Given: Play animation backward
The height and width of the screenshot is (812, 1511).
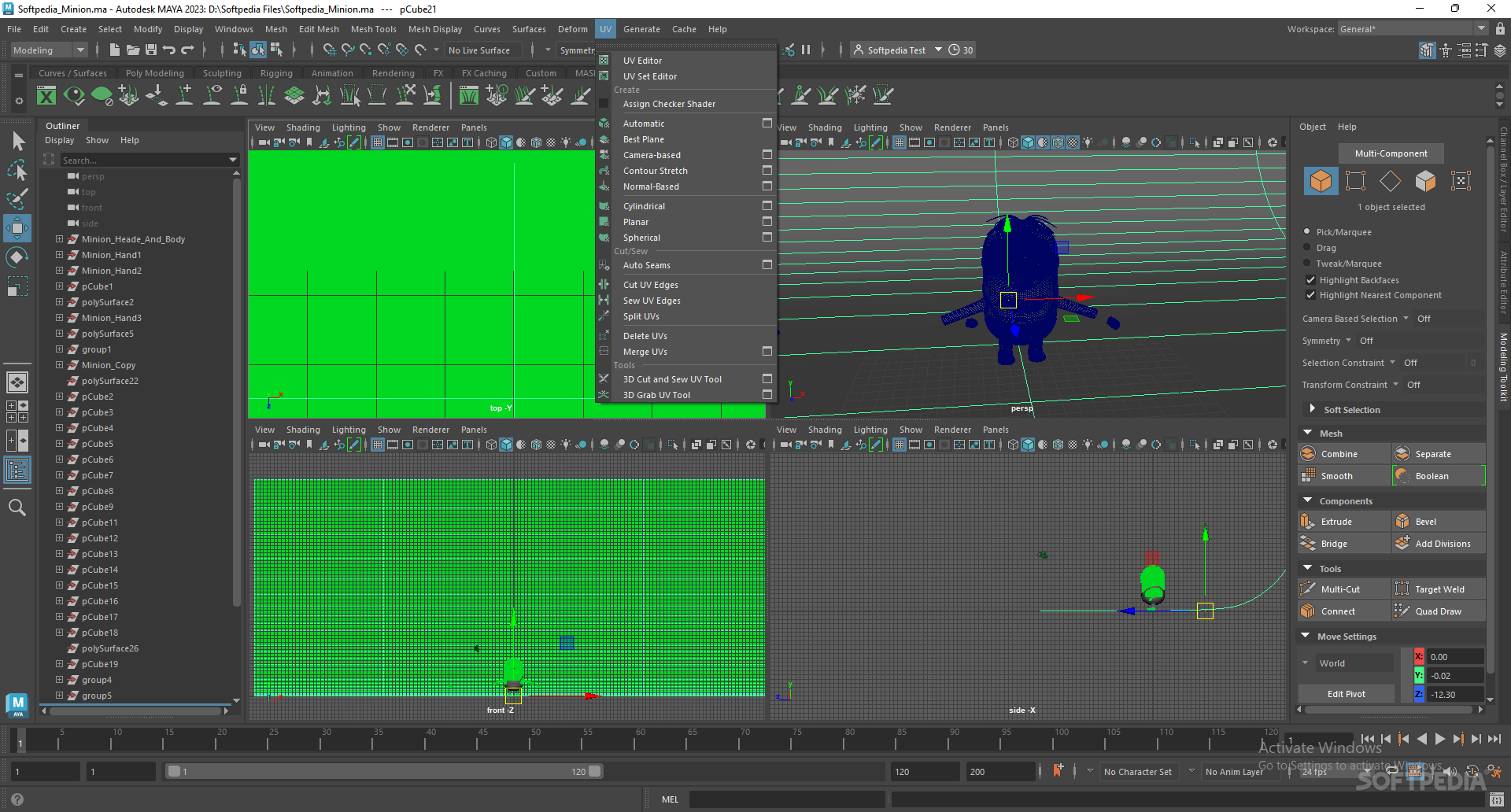Looking at the screenshot, I should pos(1421,739).
